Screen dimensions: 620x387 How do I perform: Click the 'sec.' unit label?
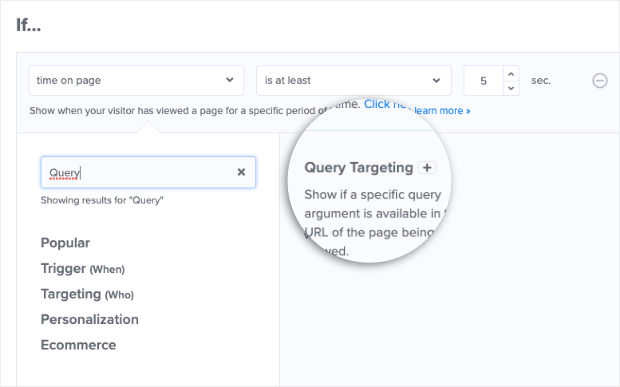[541, 81]
